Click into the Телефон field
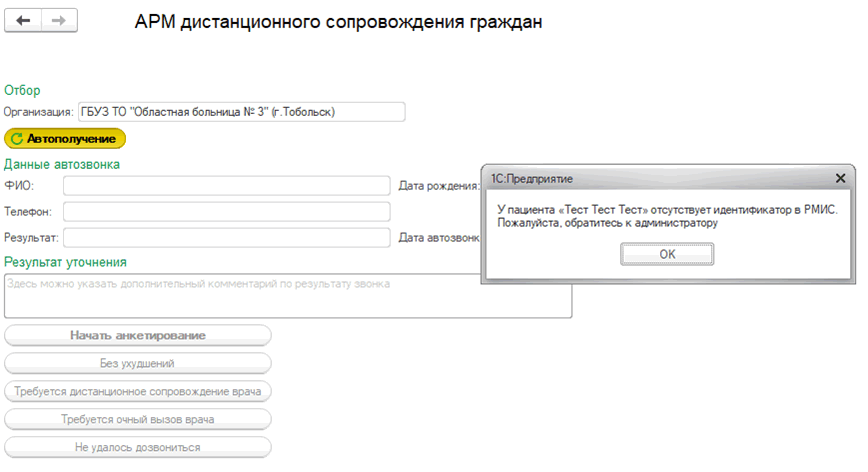Image resolution: width=868 pixels, height=472 pixels. [x=226, y=212]
